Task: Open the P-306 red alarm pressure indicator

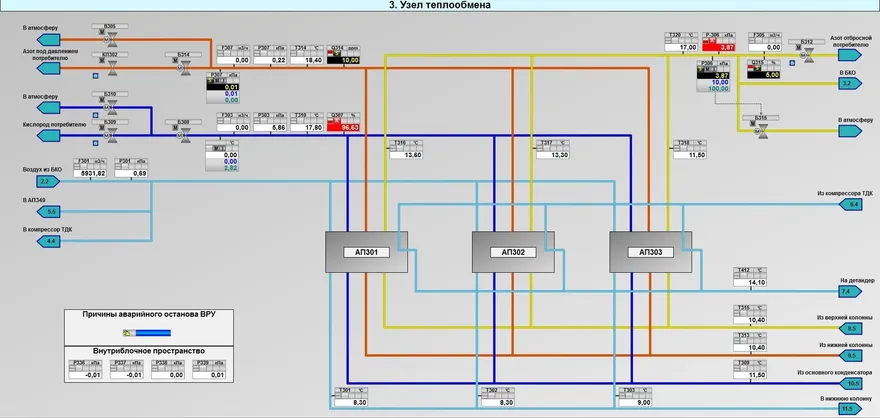Action: (x=719, y=42)
